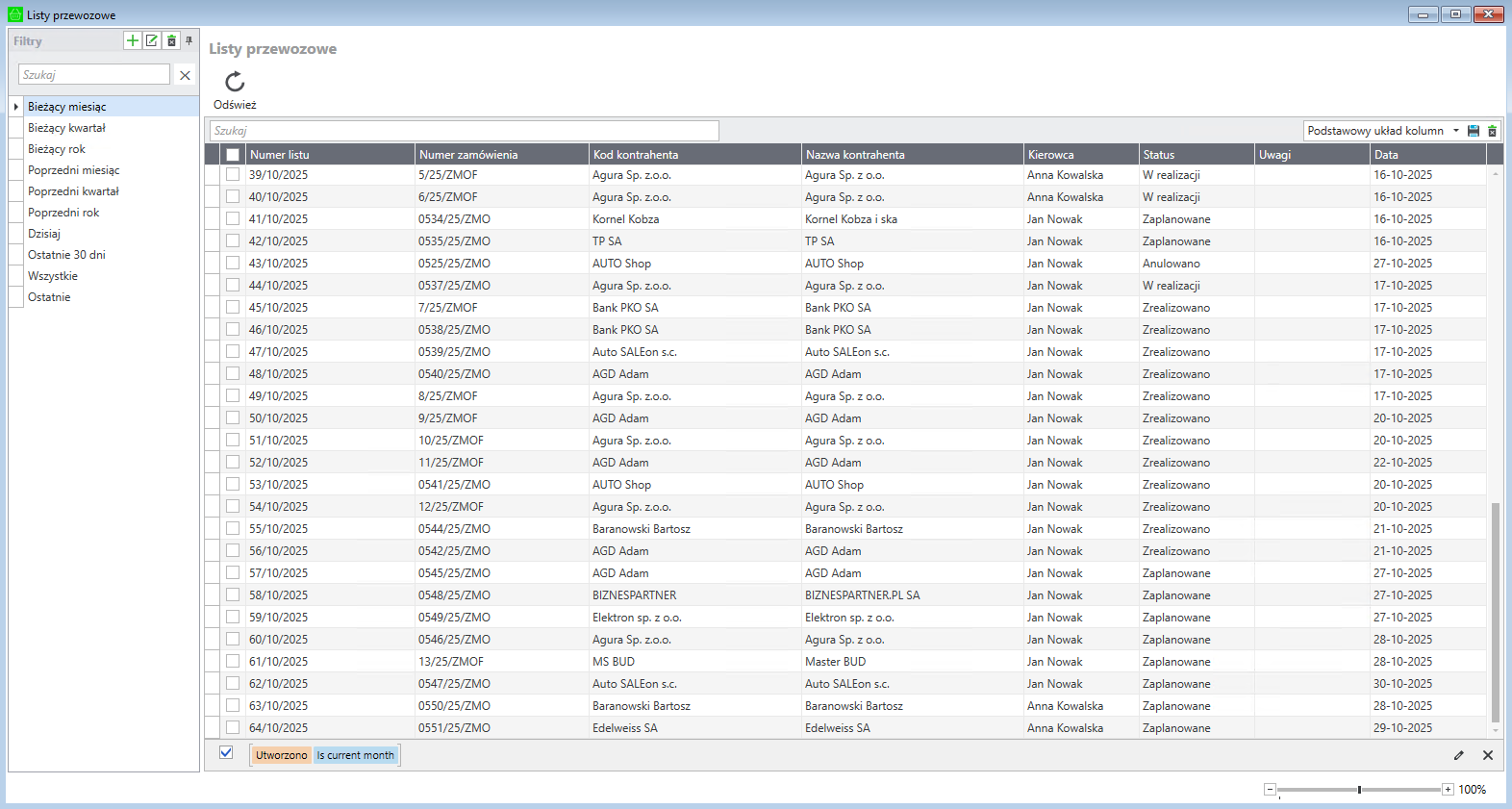Image resolution: width=1512 pixels, height=809 pixels.
Task: Delete the filter using the Filtry trash icon
Action: coord(171,40)
